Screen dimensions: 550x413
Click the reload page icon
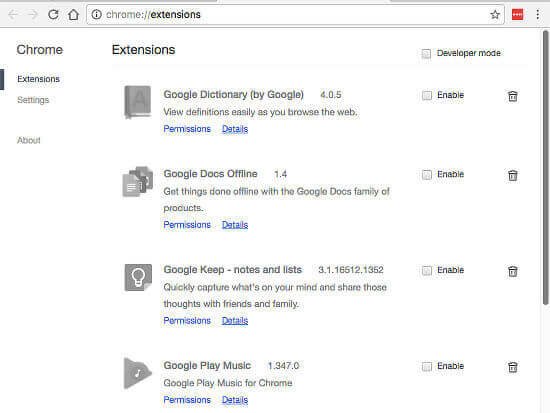pyautogui.click(x=53, y=14)
